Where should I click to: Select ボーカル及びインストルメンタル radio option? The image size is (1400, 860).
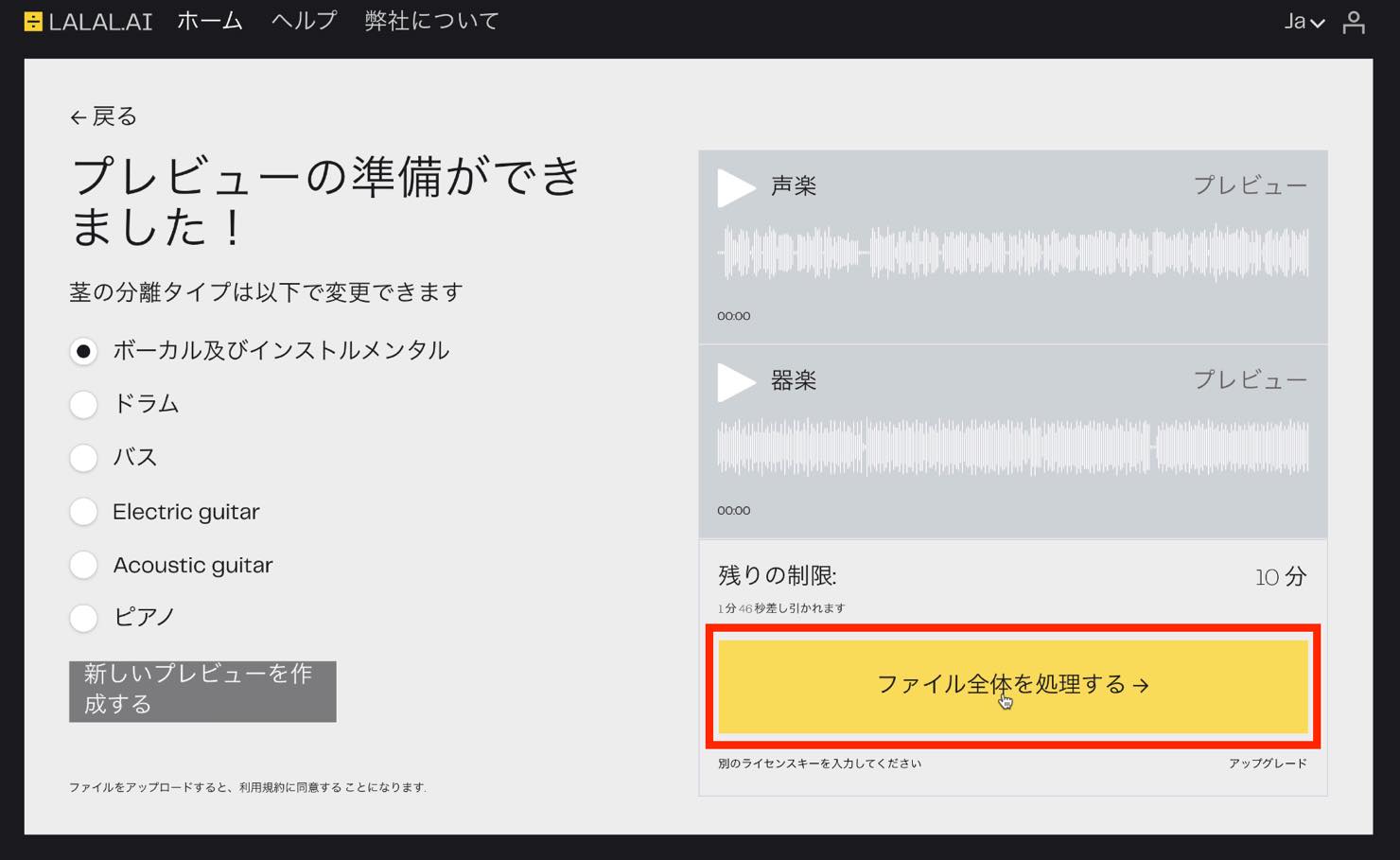tap(83, 351)
